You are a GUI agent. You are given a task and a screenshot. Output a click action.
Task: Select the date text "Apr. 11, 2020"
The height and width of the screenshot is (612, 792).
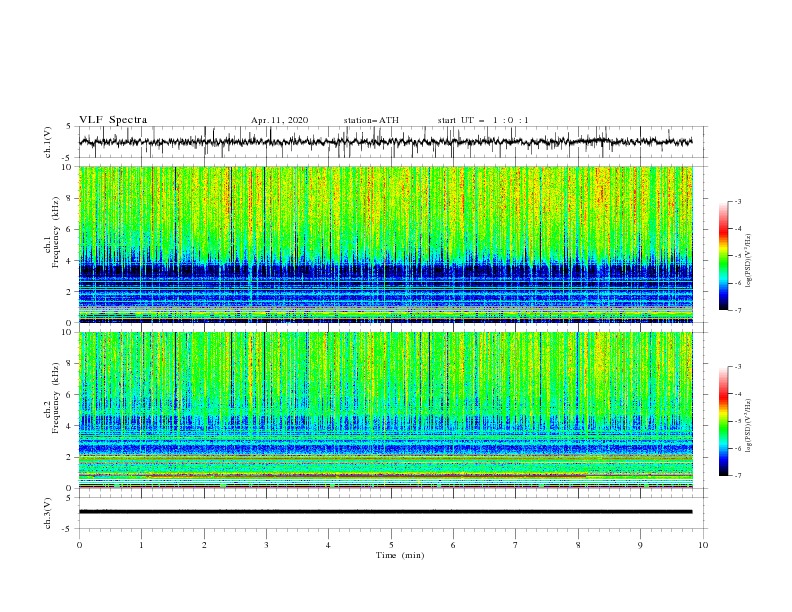pos(279,120)
